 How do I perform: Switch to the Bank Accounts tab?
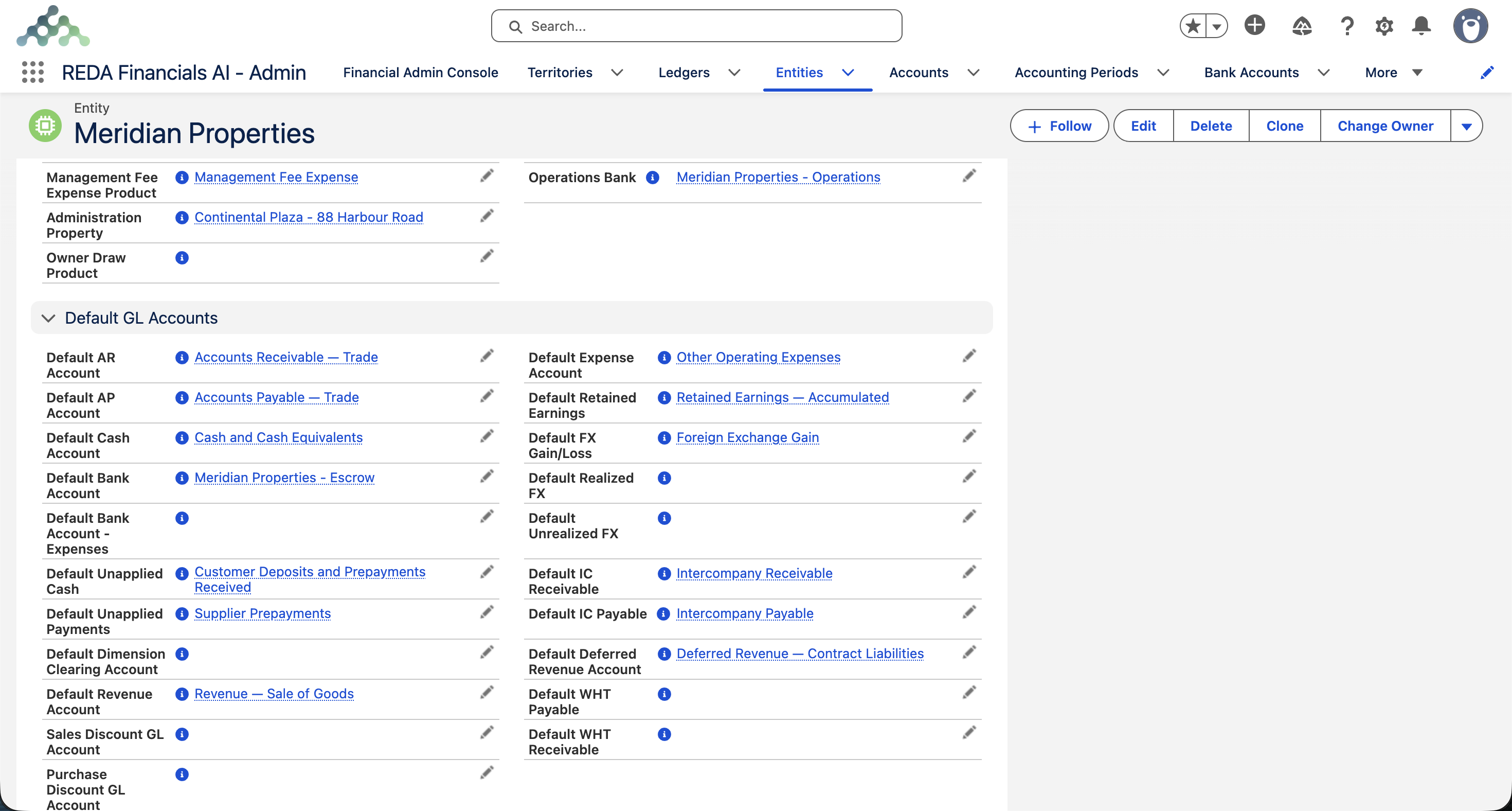coord(1251,72)
